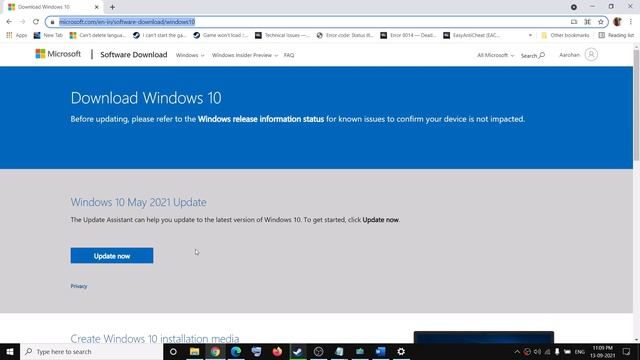Open the clock and date flyout
The image size is (640, 360).
click(x=602, y=351)
